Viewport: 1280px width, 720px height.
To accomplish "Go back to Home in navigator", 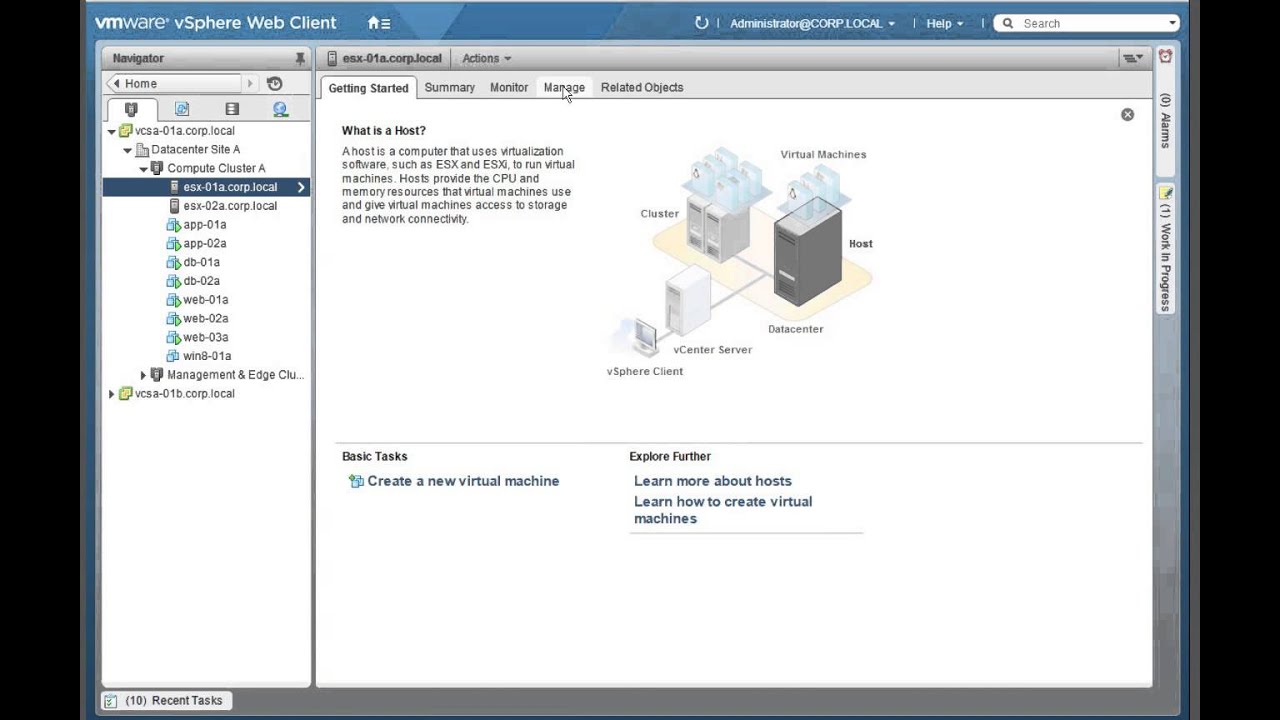I will click(174, 84).
